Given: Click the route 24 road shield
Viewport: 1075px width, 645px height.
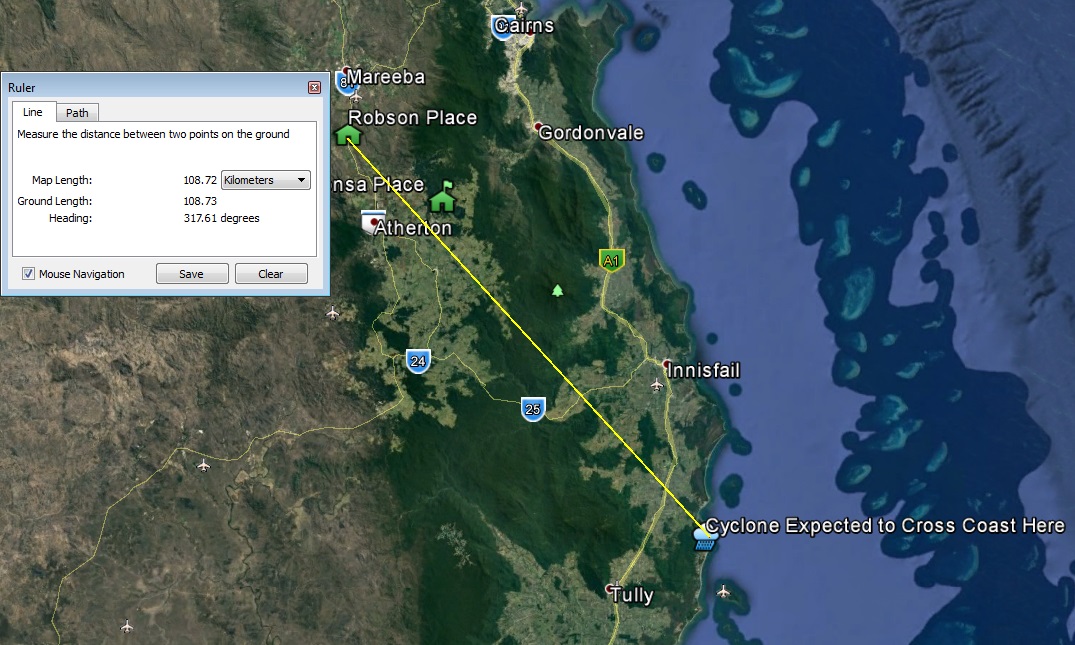Looking at the screenshot, I should point(418,360).
